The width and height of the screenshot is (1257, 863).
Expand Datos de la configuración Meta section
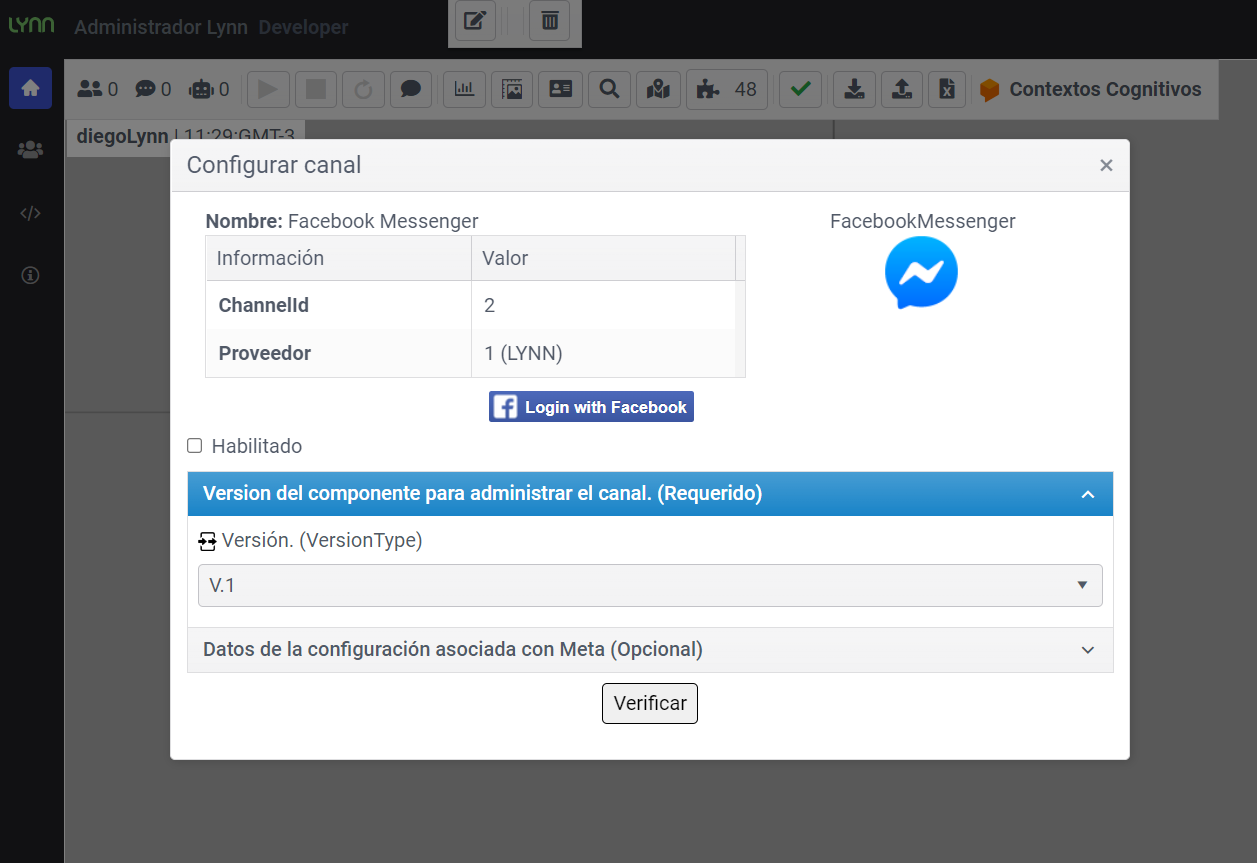(650, 650)
